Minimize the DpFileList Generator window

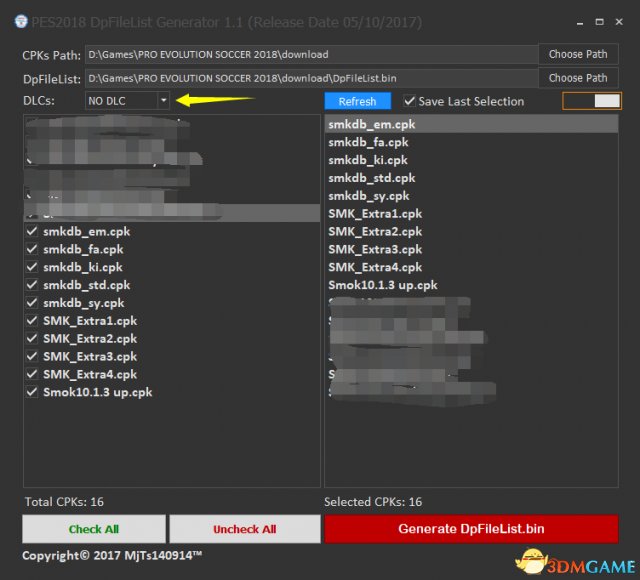tap(580, 22)
